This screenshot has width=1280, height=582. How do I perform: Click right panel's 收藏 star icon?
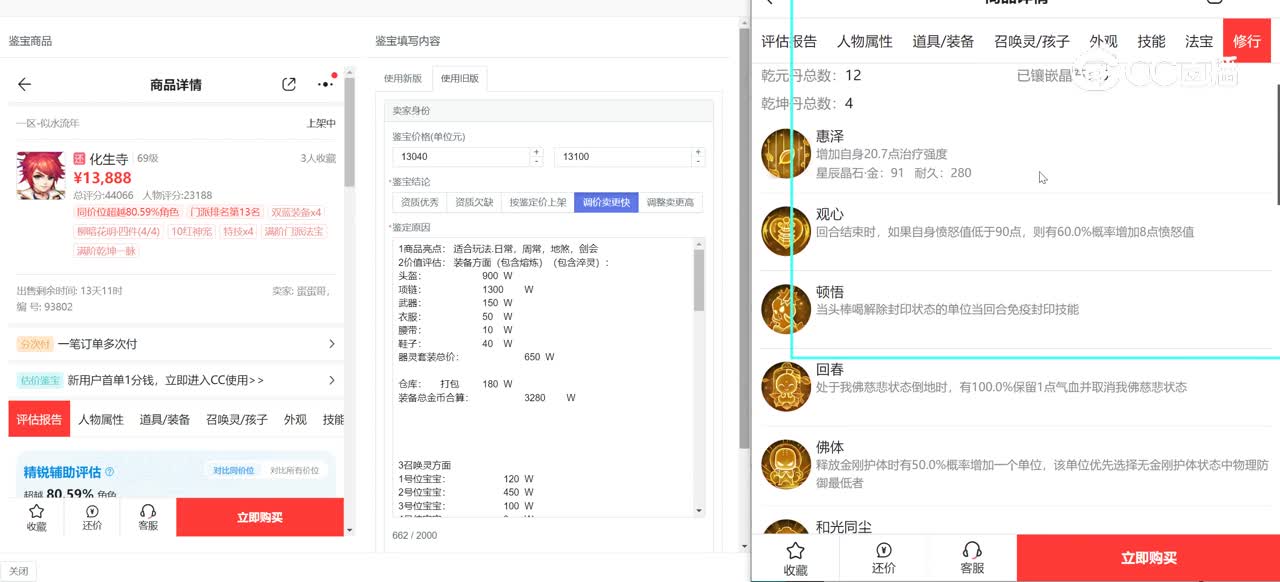click(x=795, y=551)
